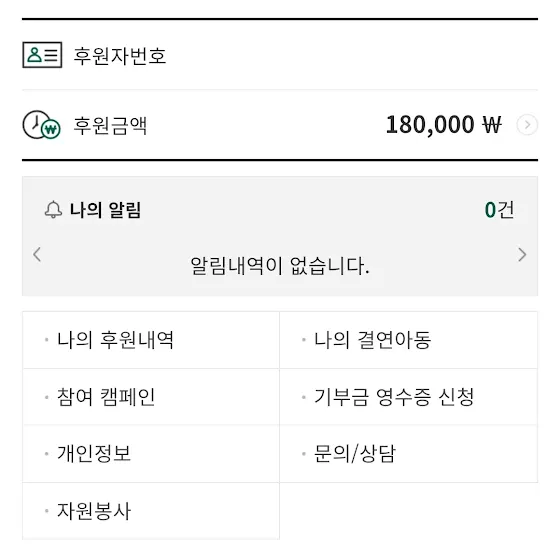Select 기부금 영수증 신청
This screenshot has width=560, height=560.
(409, 397)
